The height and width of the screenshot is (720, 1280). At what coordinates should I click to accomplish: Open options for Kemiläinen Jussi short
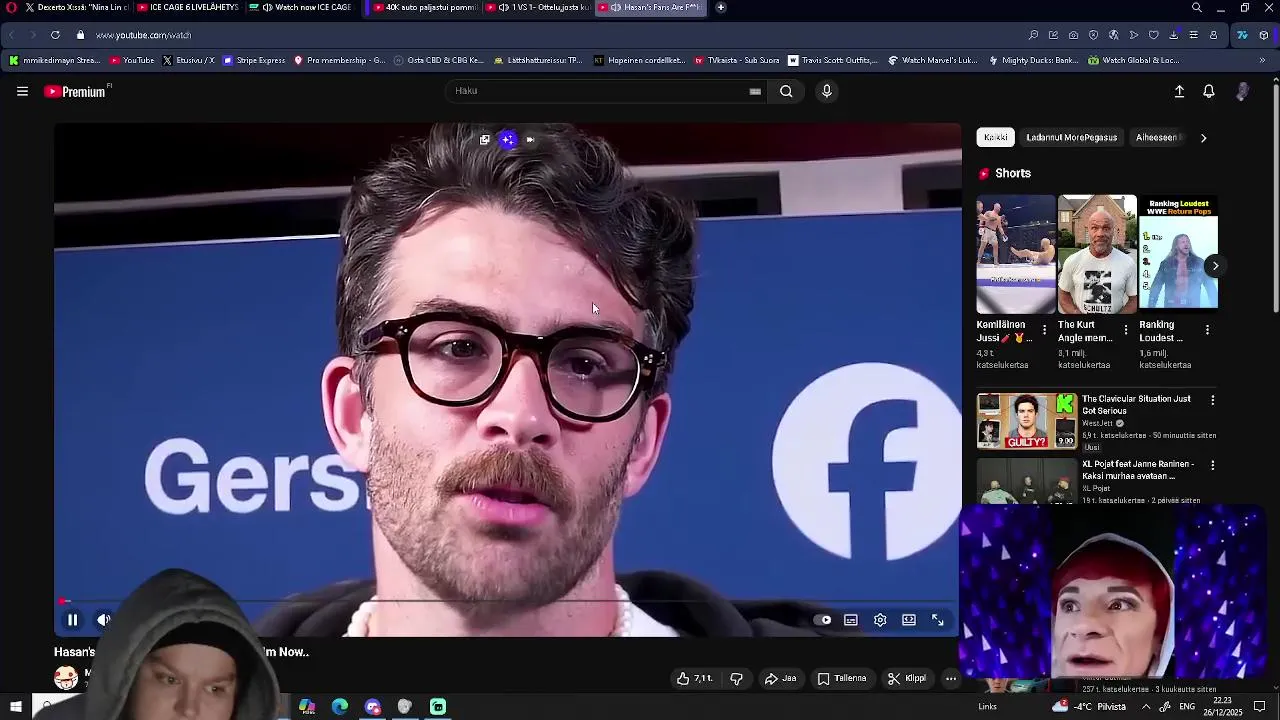[1044, 330]
